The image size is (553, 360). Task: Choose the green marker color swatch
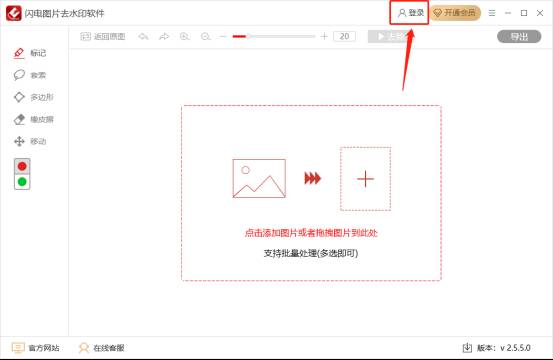[22, 182]
